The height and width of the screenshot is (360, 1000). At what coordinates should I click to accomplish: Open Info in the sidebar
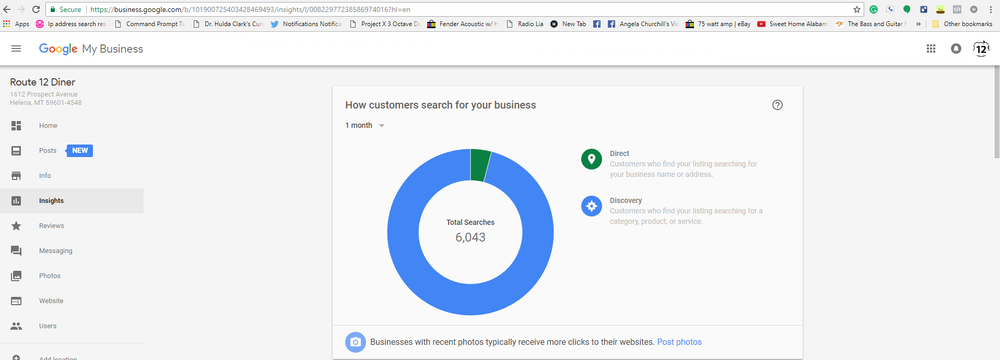coord(71,176)
